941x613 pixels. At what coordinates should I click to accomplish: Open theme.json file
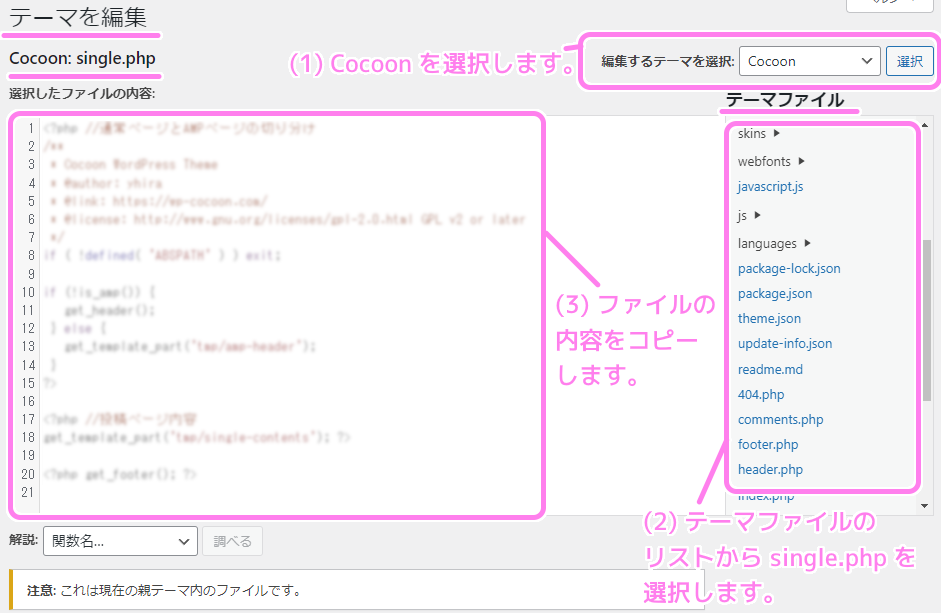(x=769, y=319)
